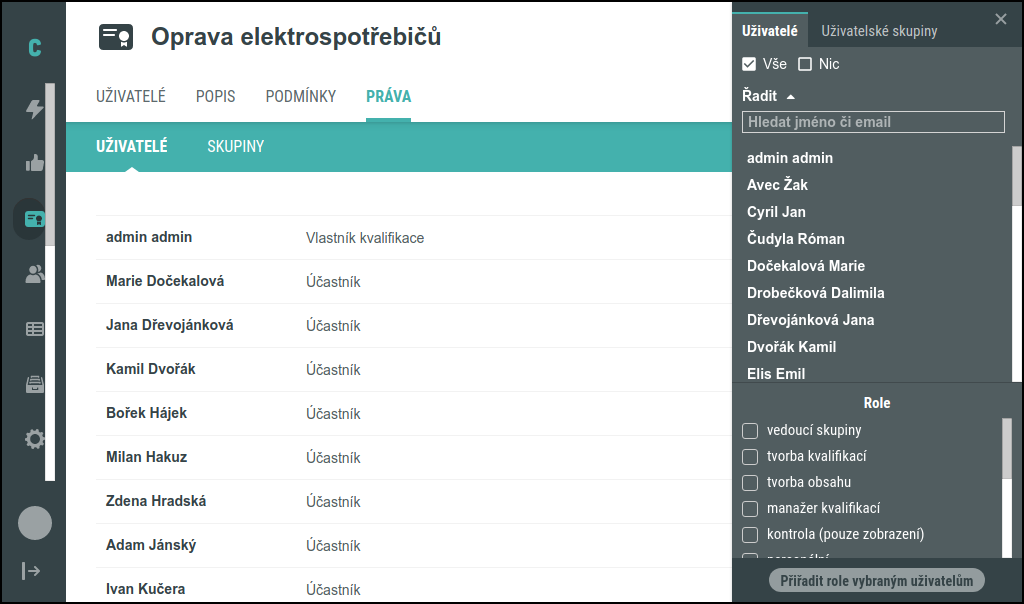
Task: Click the highlighted qualifications badge sidebar icon
Action: coord(34,219)
